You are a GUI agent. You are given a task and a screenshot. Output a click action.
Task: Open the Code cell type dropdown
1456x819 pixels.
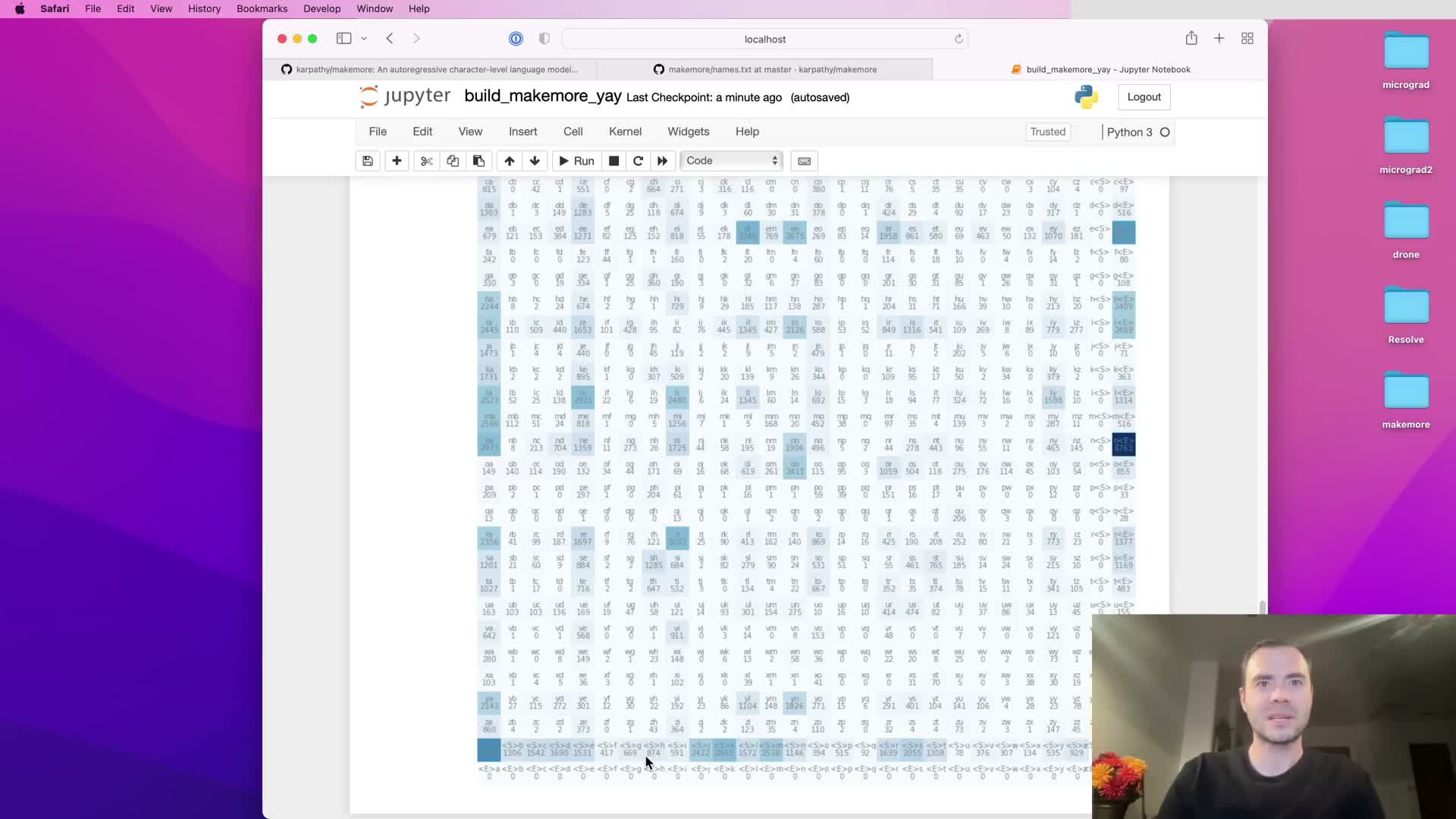(732, 161)
